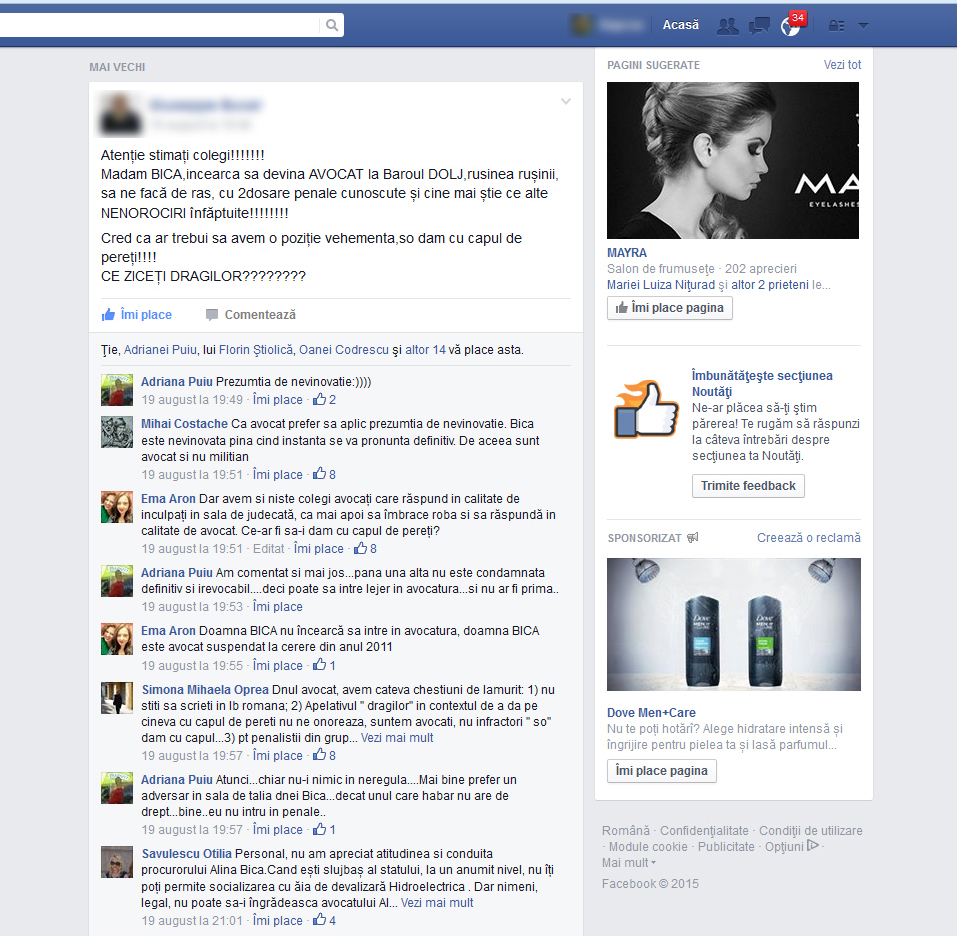The width and height of the screenshot is (957, 936).
Task: Toggle Îmi place on the main post
Action: tap(137, 315)
